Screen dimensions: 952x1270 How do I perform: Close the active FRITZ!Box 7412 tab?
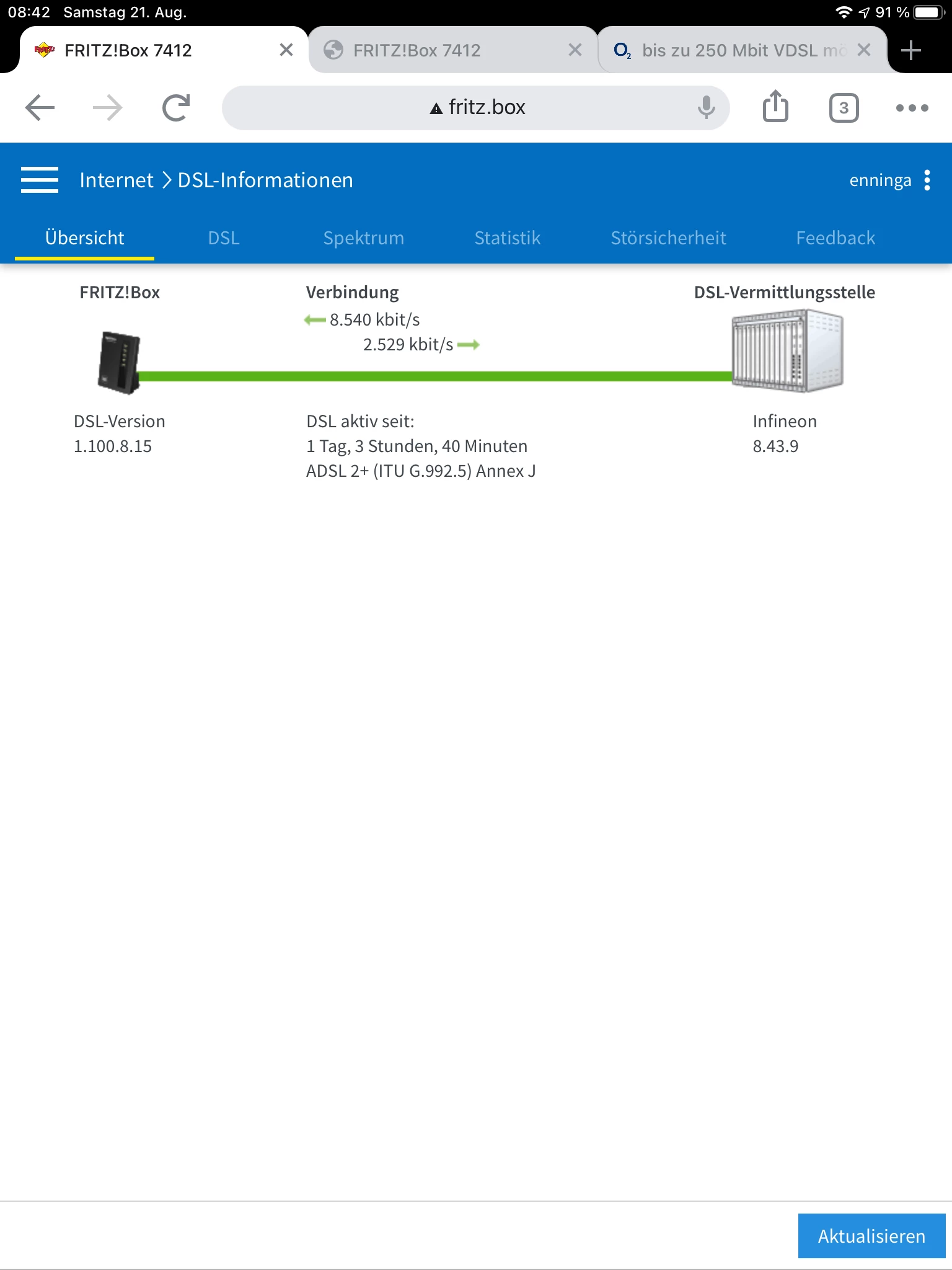coord(286,50)
